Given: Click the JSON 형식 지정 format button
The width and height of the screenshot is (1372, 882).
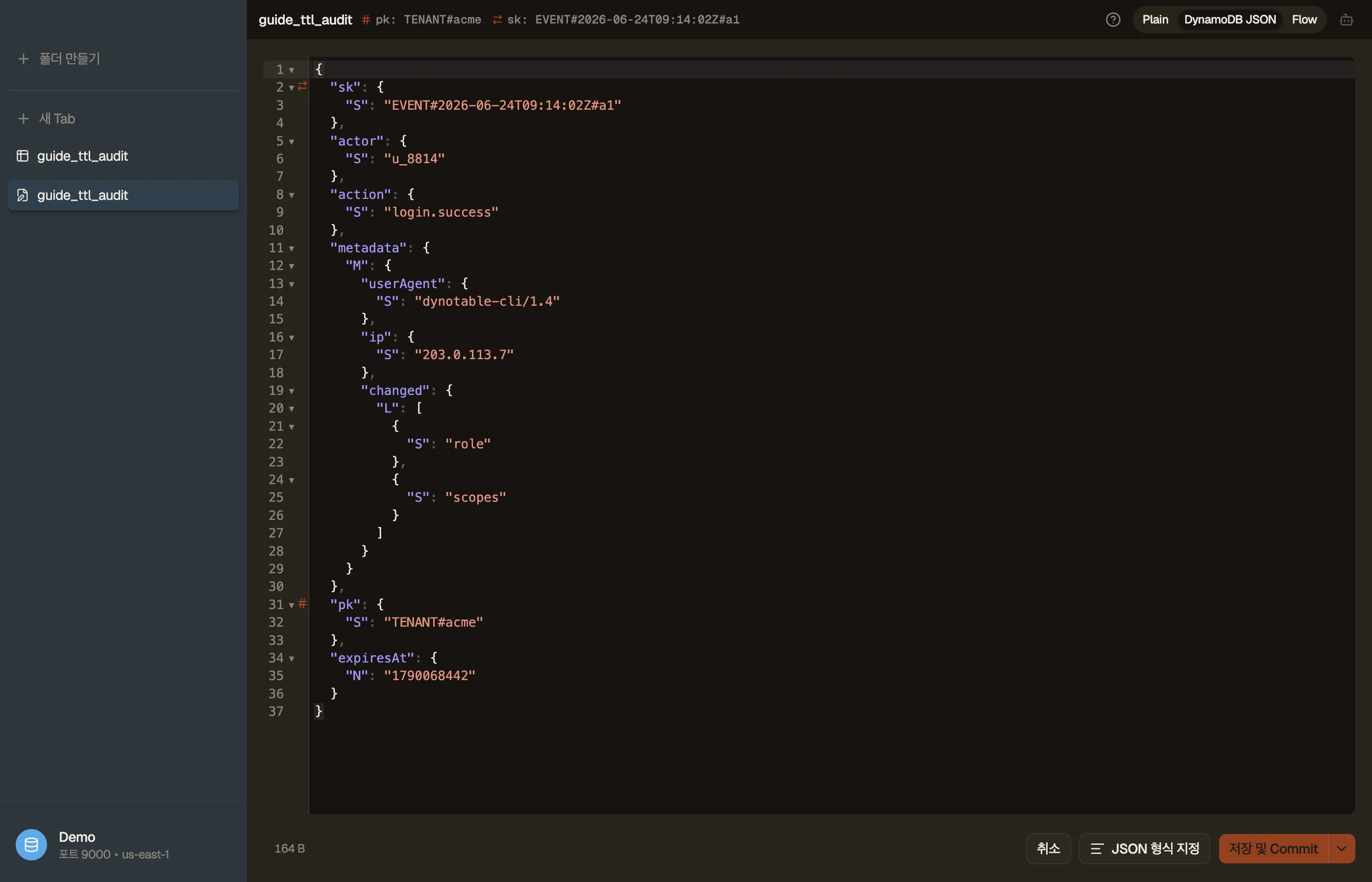Looking at the screenshot, I should pyautogui.click(x=1144, y=848).
